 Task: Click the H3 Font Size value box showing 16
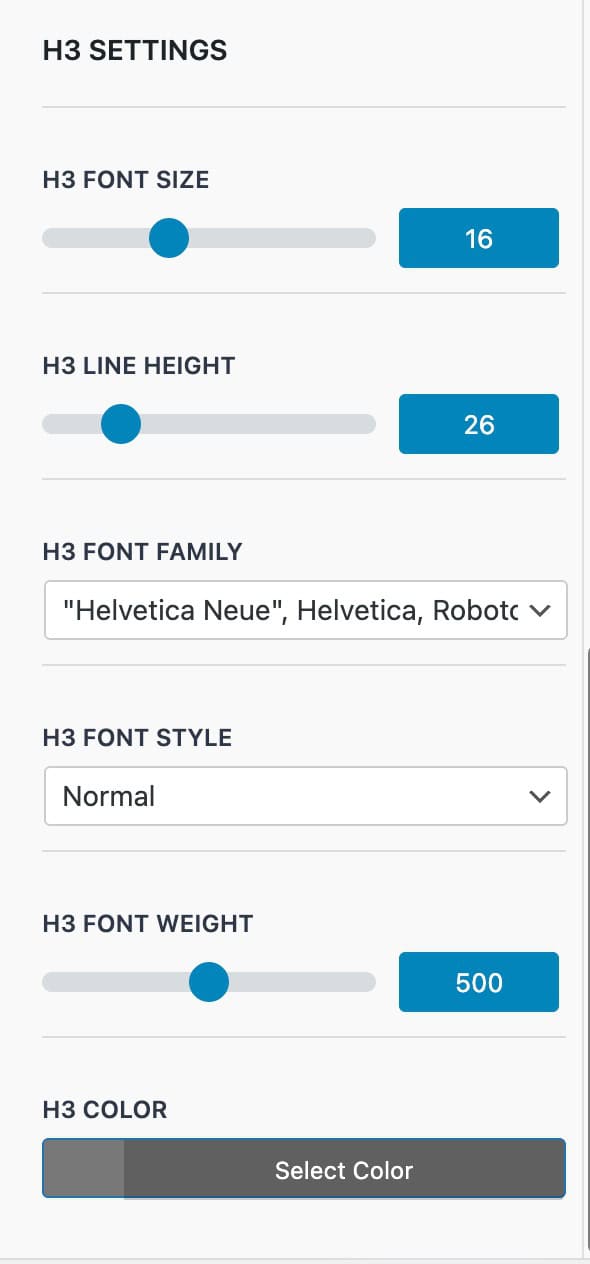(x=478, y=238)
